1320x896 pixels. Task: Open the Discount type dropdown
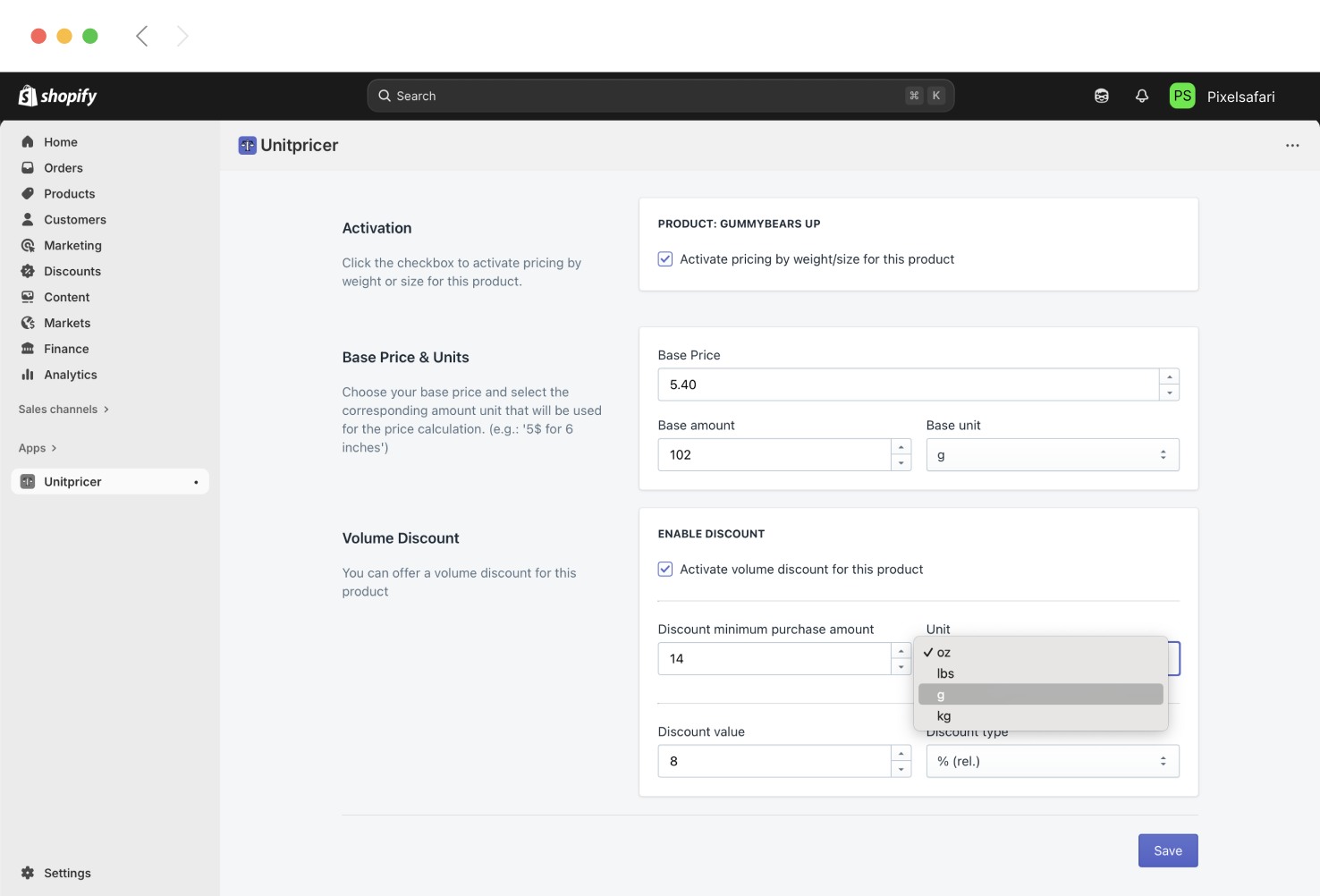(1053, 761)
